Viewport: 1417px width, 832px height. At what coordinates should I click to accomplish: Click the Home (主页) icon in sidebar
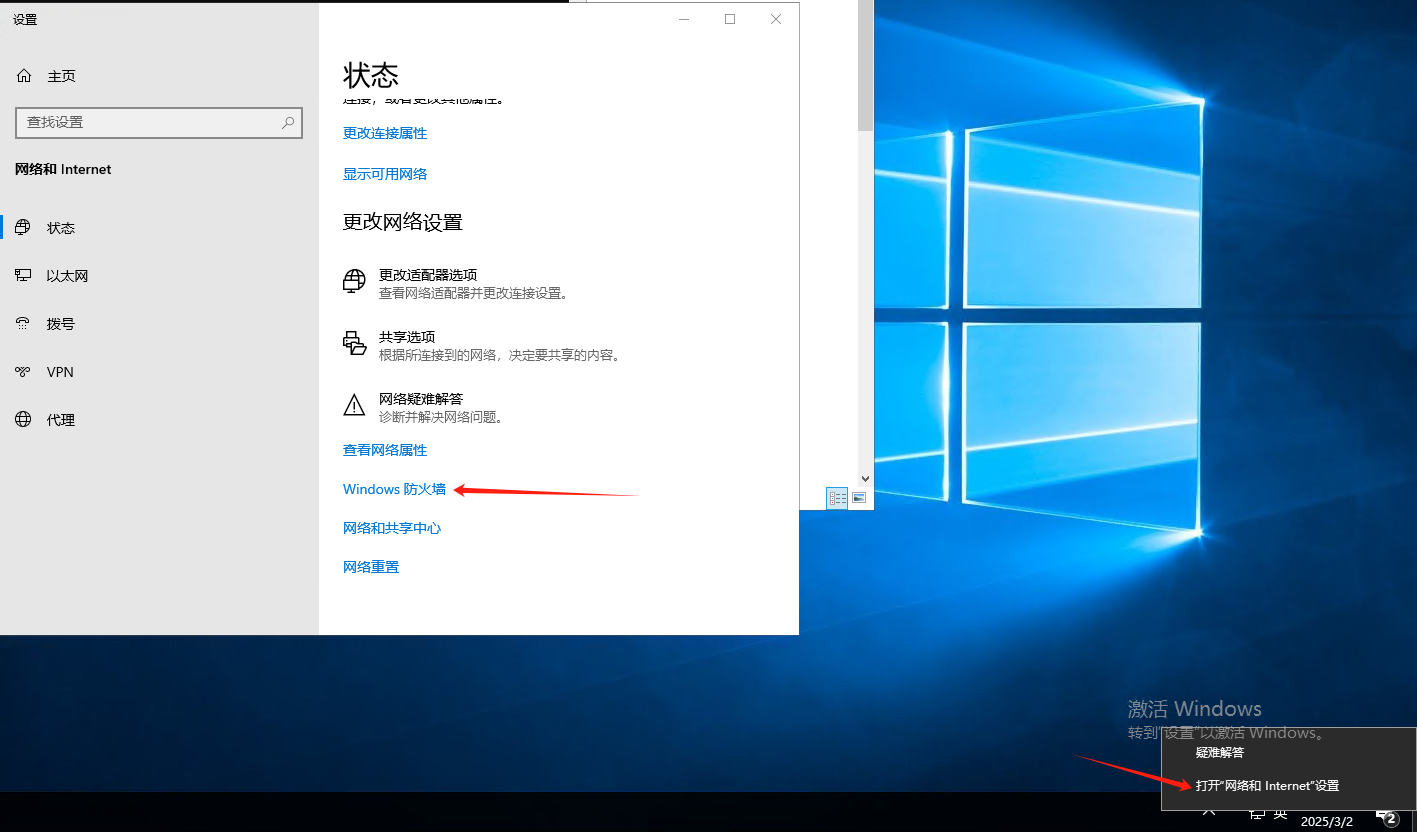24,76
